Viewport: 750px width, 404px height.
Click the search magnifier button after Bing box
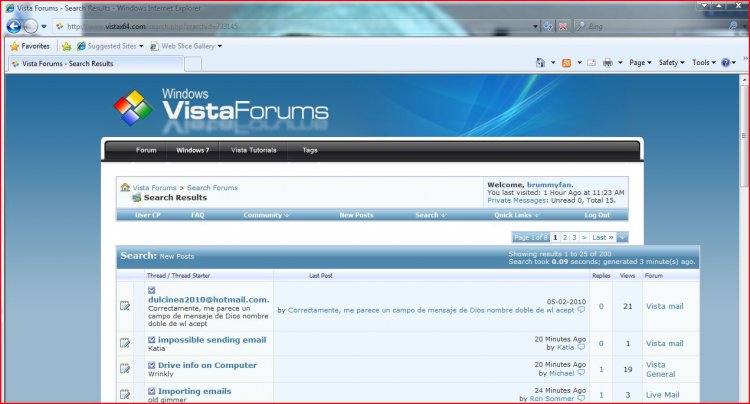point(733,26)
